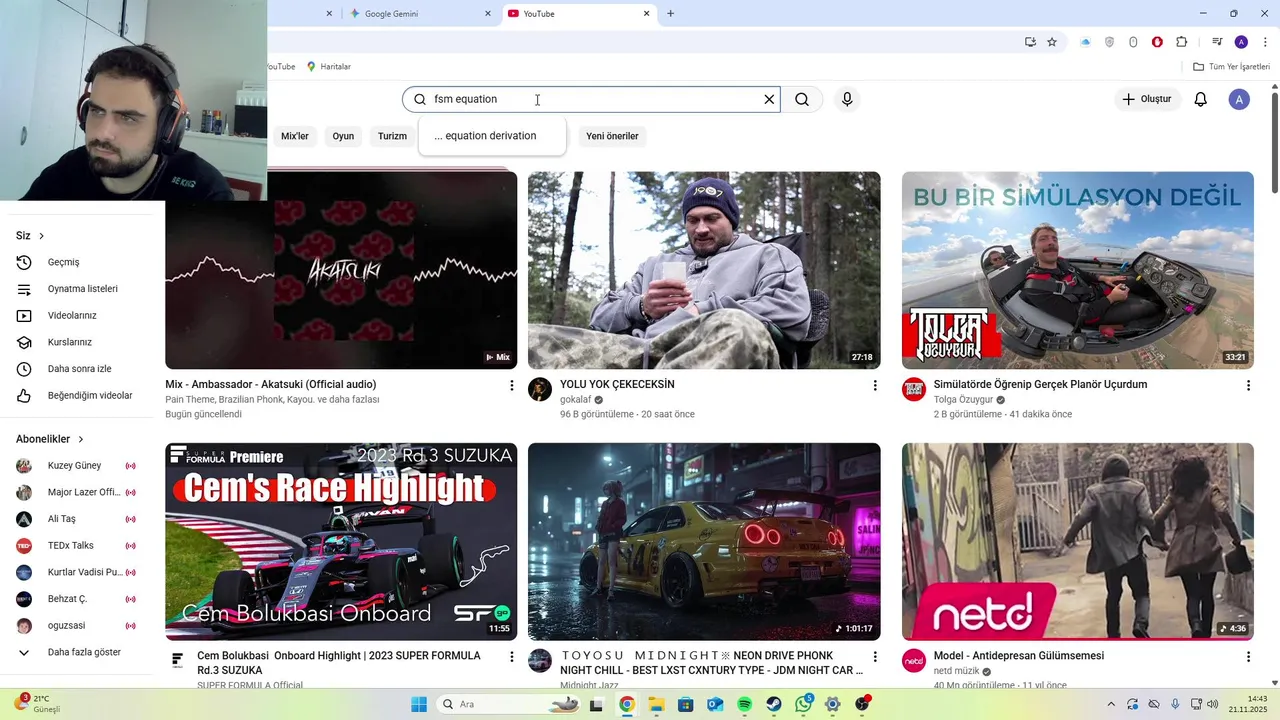This screenshot has height=720, width=1280.
Task: Open the Chrome extensions puzzle icon
Action: 1181,42
